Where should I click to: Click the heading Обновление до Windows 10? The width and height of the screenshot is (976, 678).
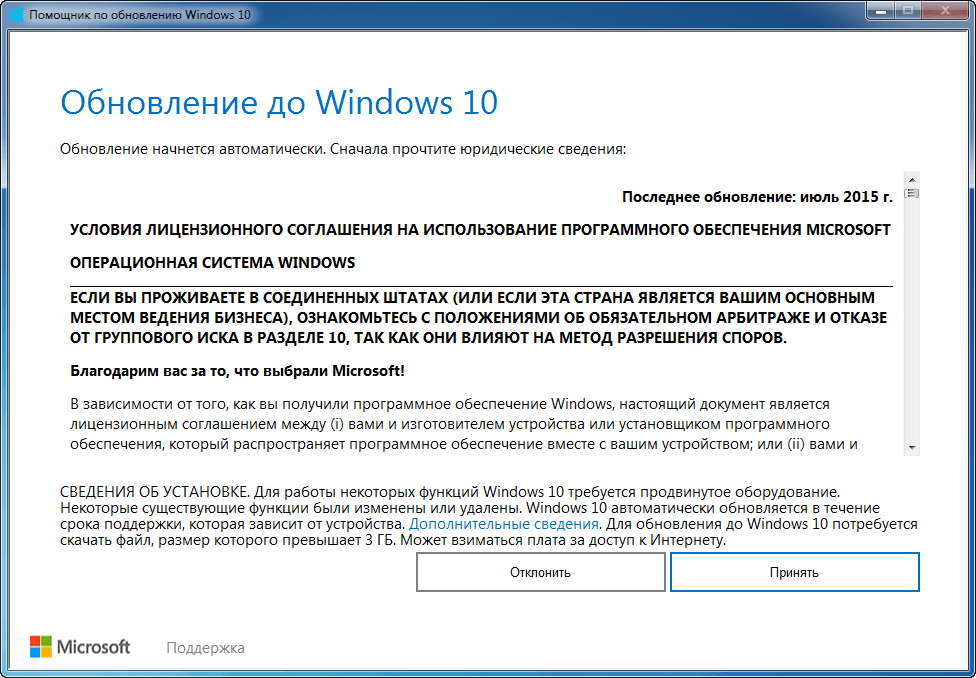coord(279,103)
